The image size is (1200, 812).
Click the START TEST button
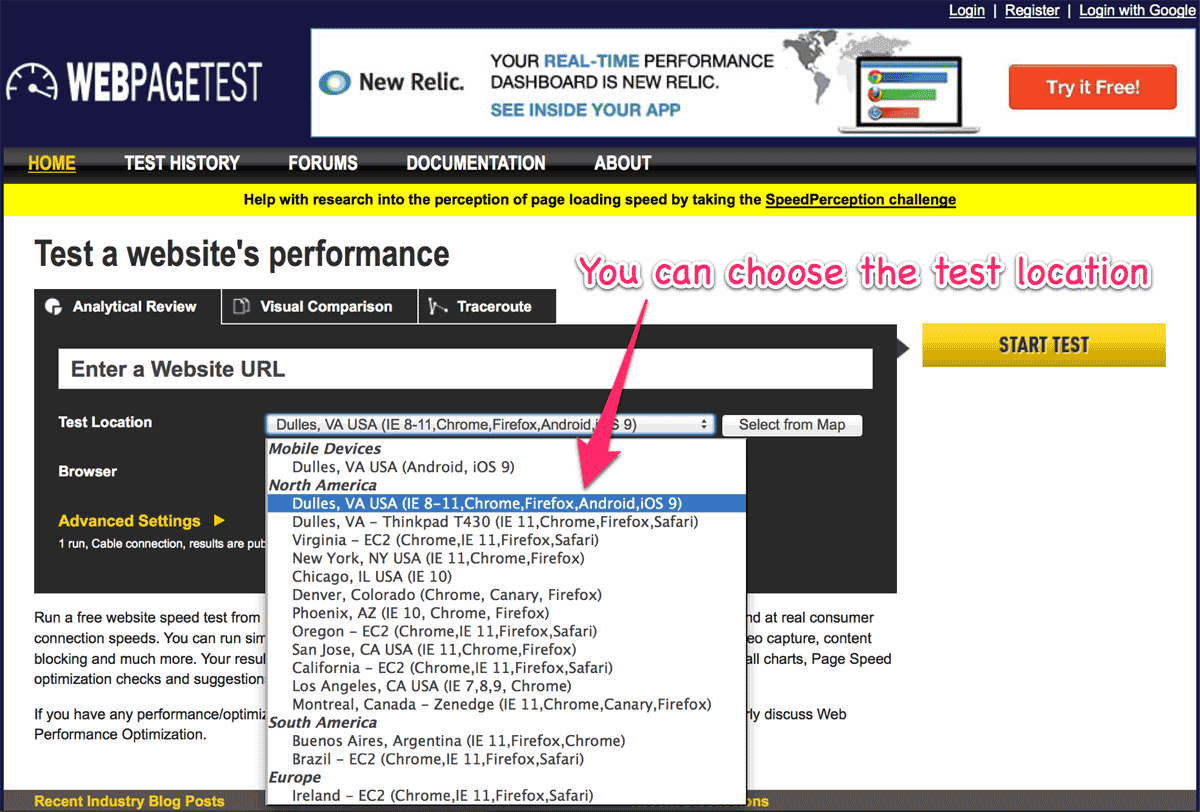(x=1044, y=345)
